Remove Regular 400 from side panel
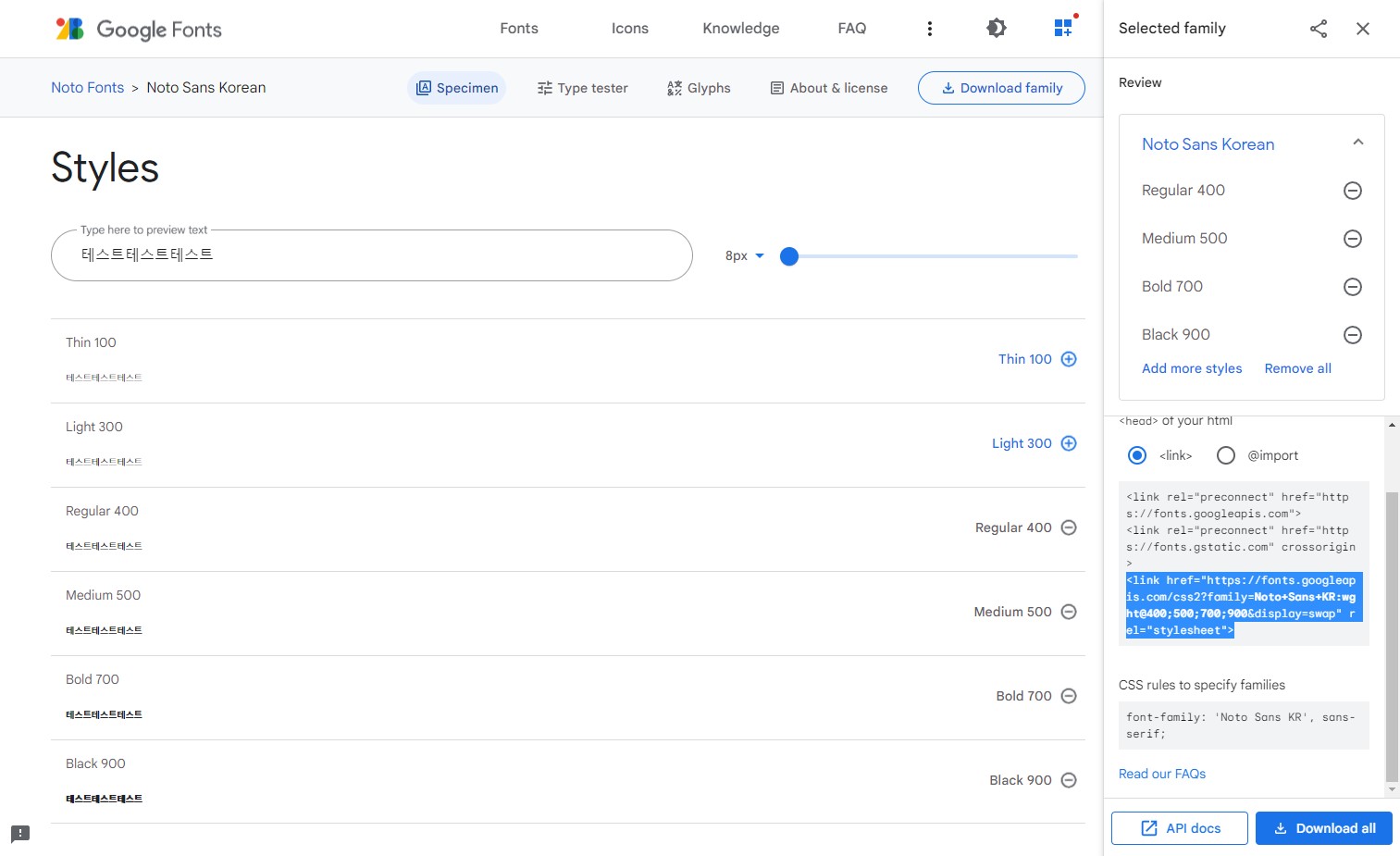The image size is (1400, 856). [x=1353, y=191]
